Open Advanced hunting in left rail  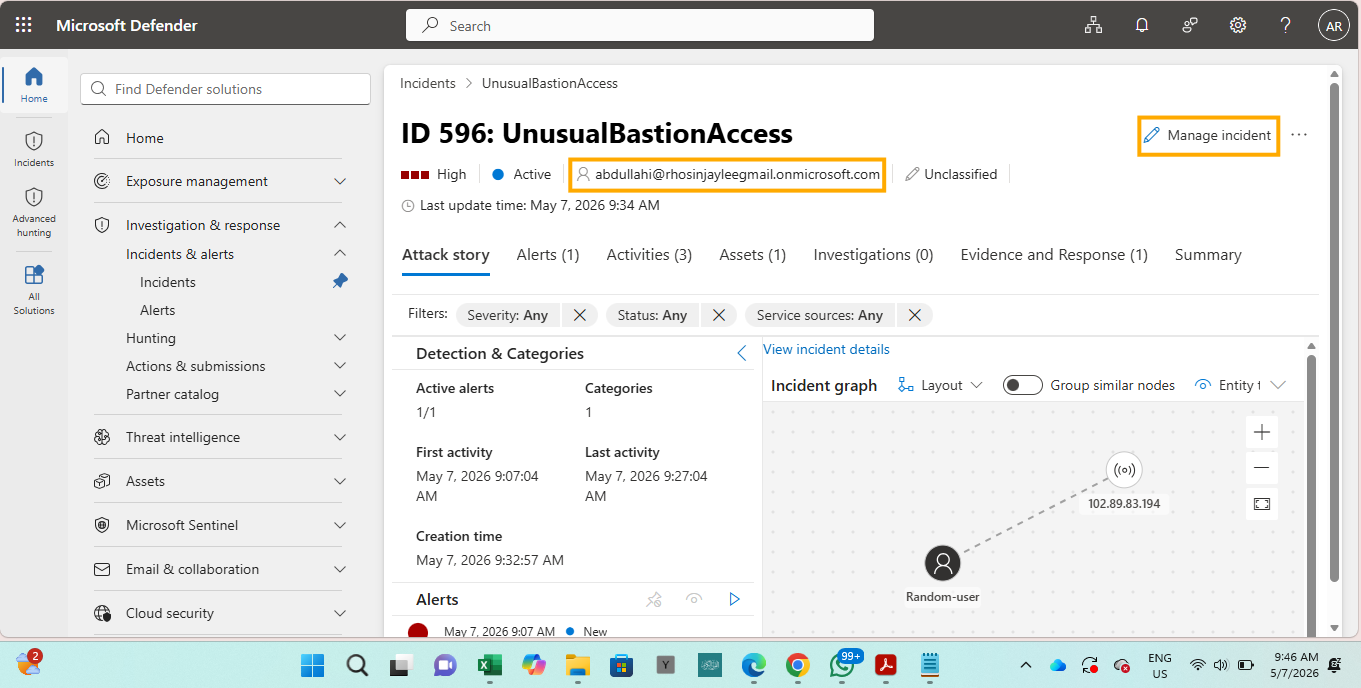(34, 212)
